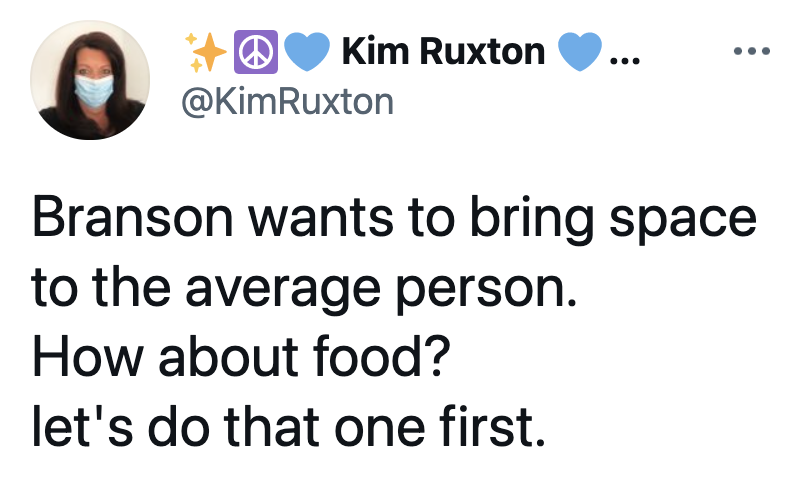Open the Kim Ruxton display name link
This screenshot has width=798, height=484.
point(443,51)
